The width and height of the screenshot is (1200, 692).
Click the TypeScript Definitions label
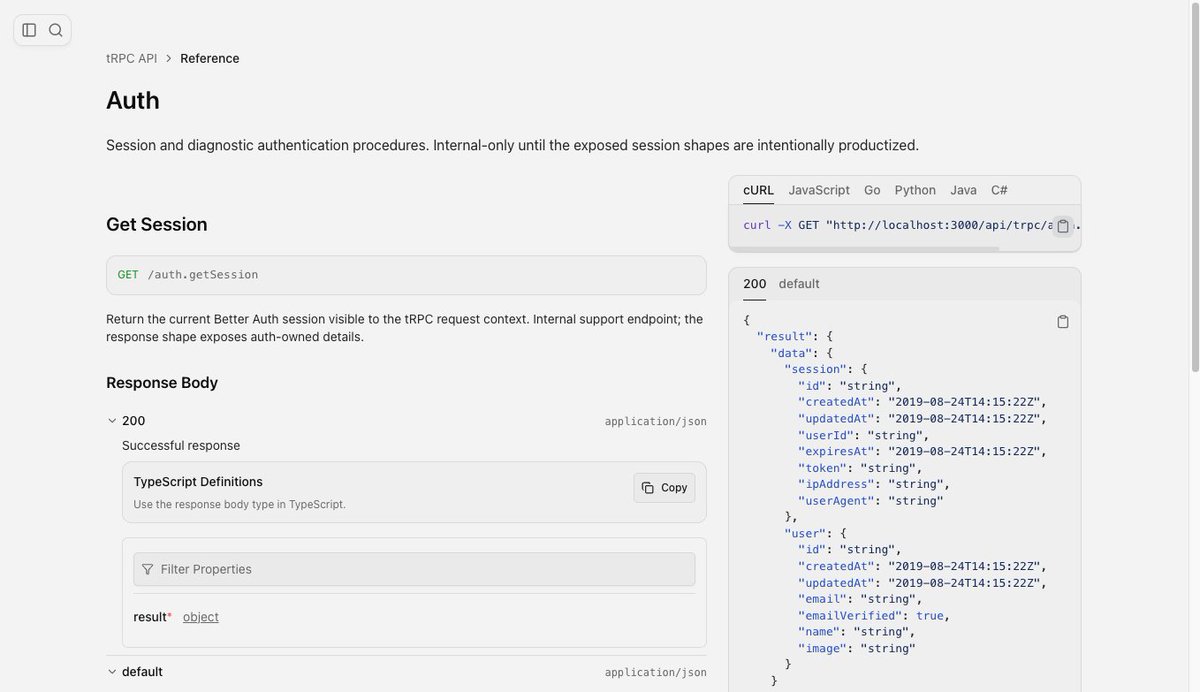(x=198, y=482)
